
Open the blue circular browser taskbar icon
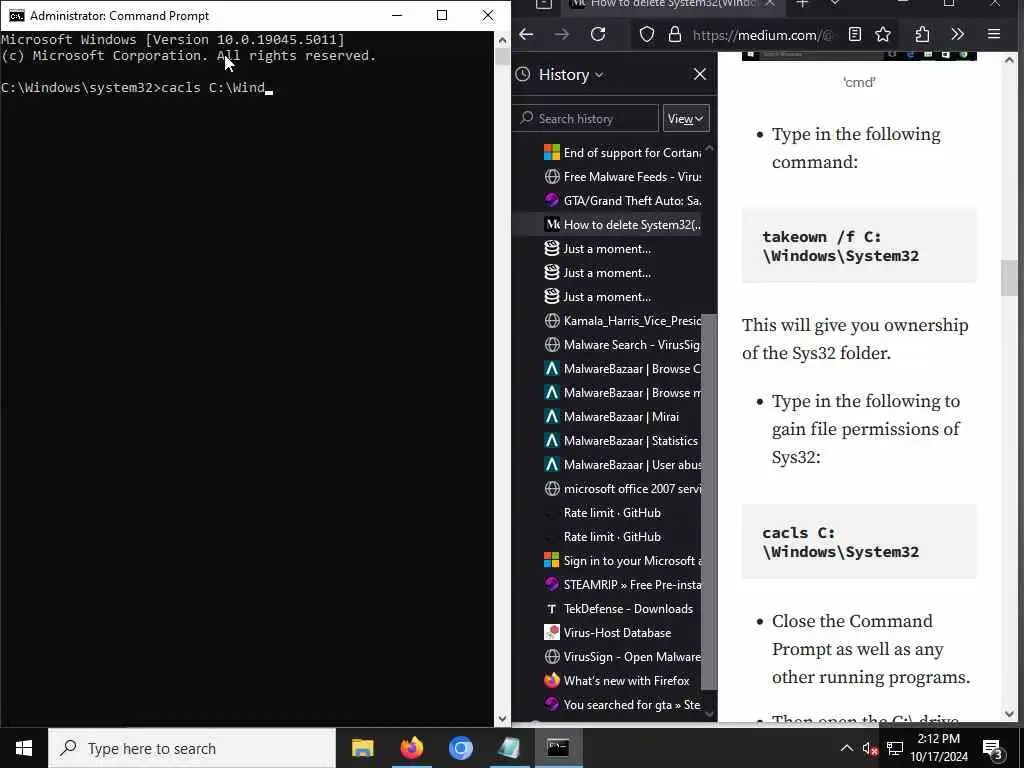click(460, 748)
